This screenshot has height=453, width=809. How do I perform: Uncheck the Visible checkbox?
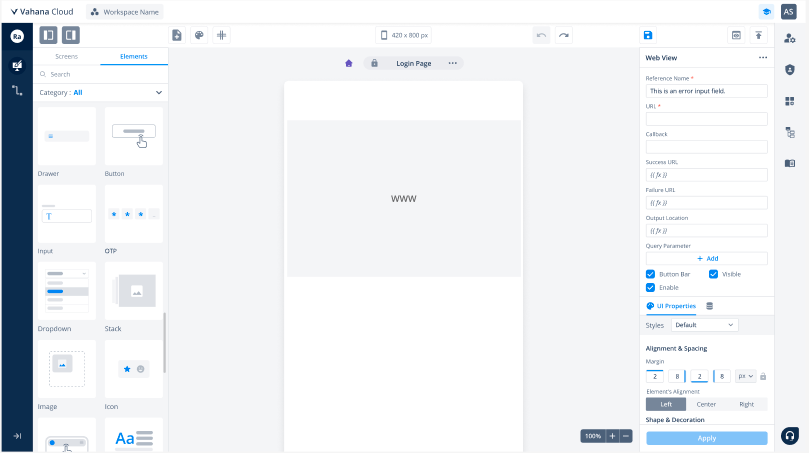[714, 274]
